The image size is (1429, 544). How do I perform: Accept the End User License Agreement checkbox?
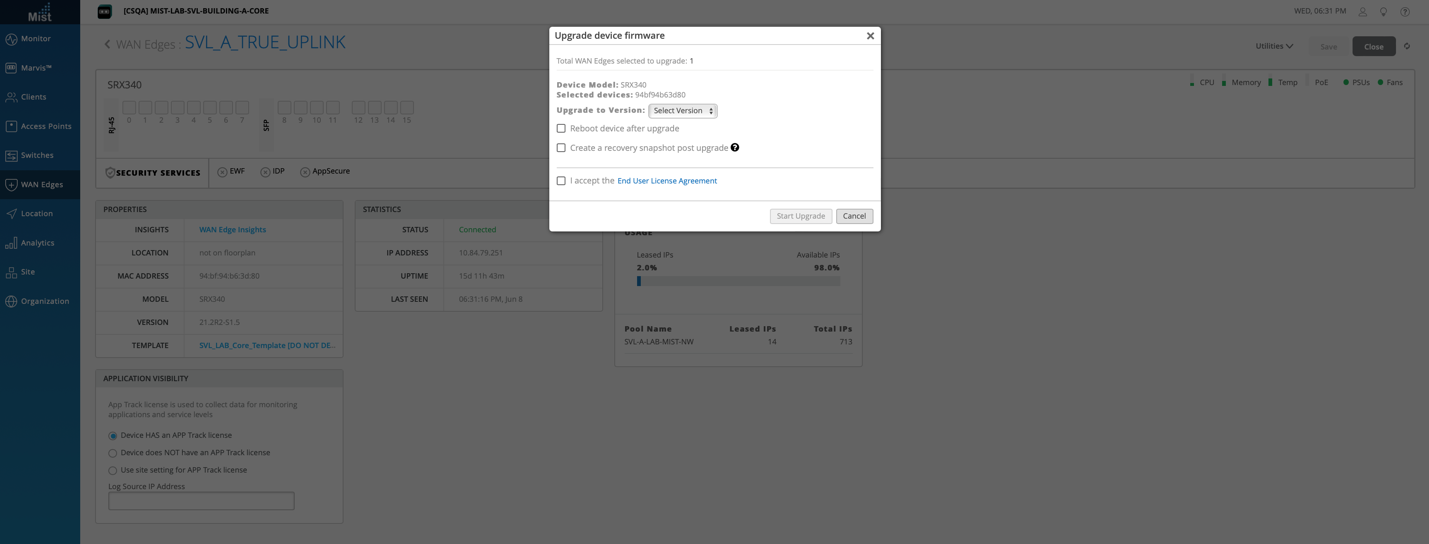click(561, 181)
